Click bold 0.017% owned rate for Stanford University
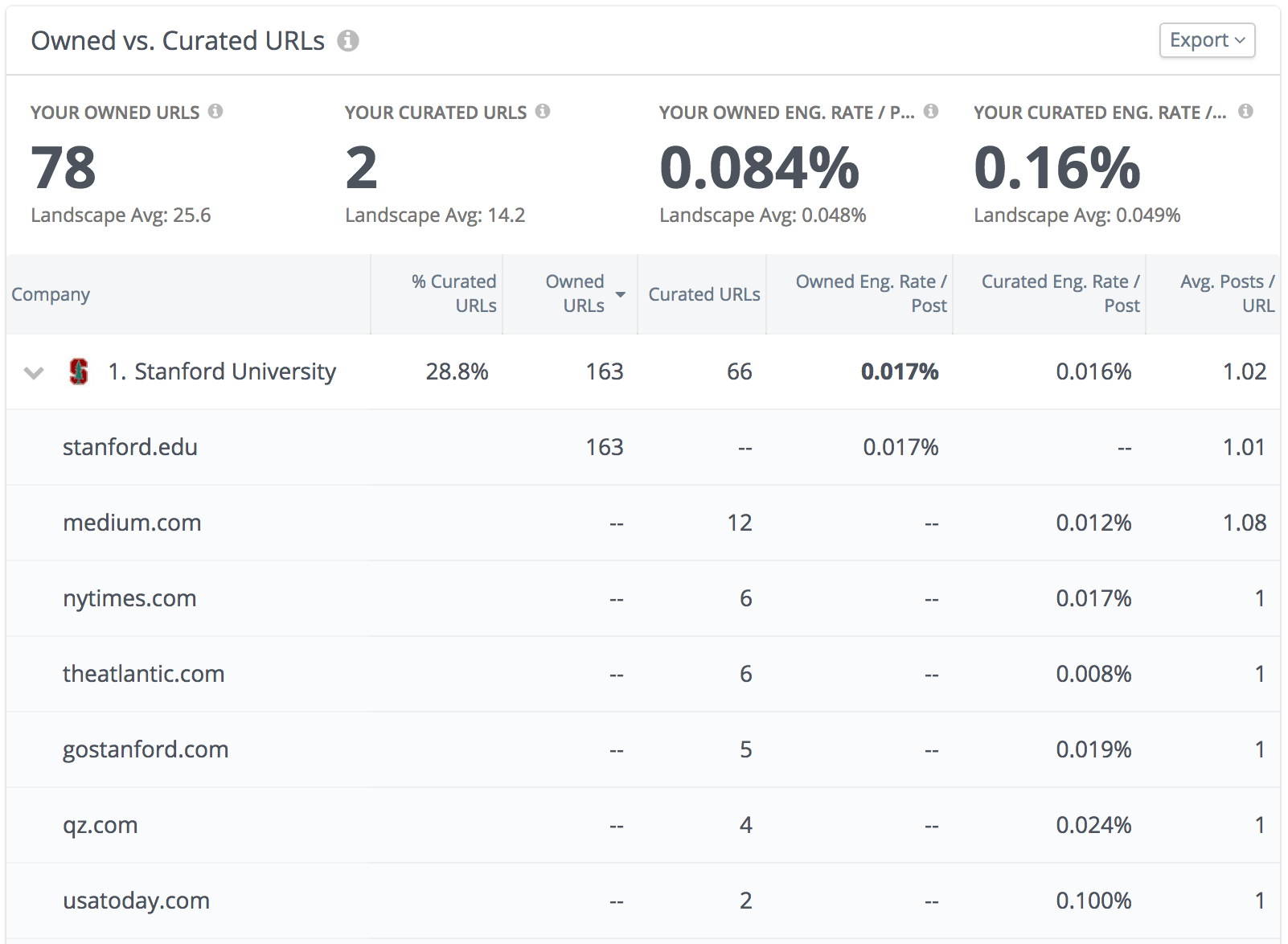 point(900,371)
